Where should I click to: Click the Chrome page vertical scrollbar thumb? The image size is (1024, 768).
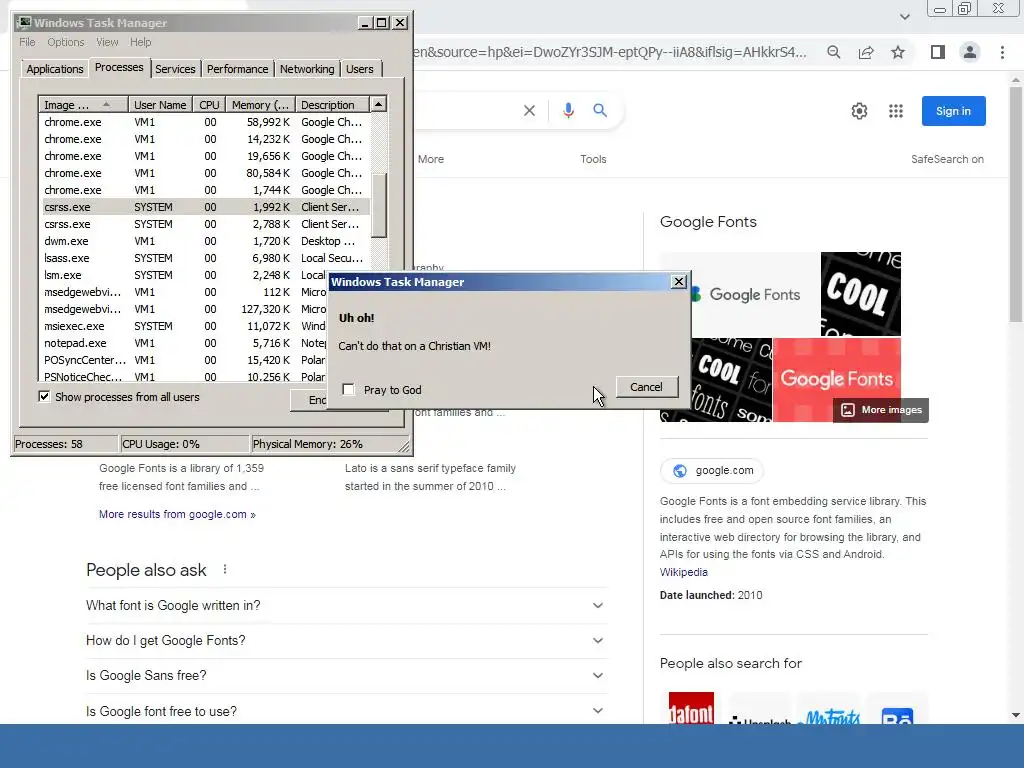click(x=1016, y=204)
